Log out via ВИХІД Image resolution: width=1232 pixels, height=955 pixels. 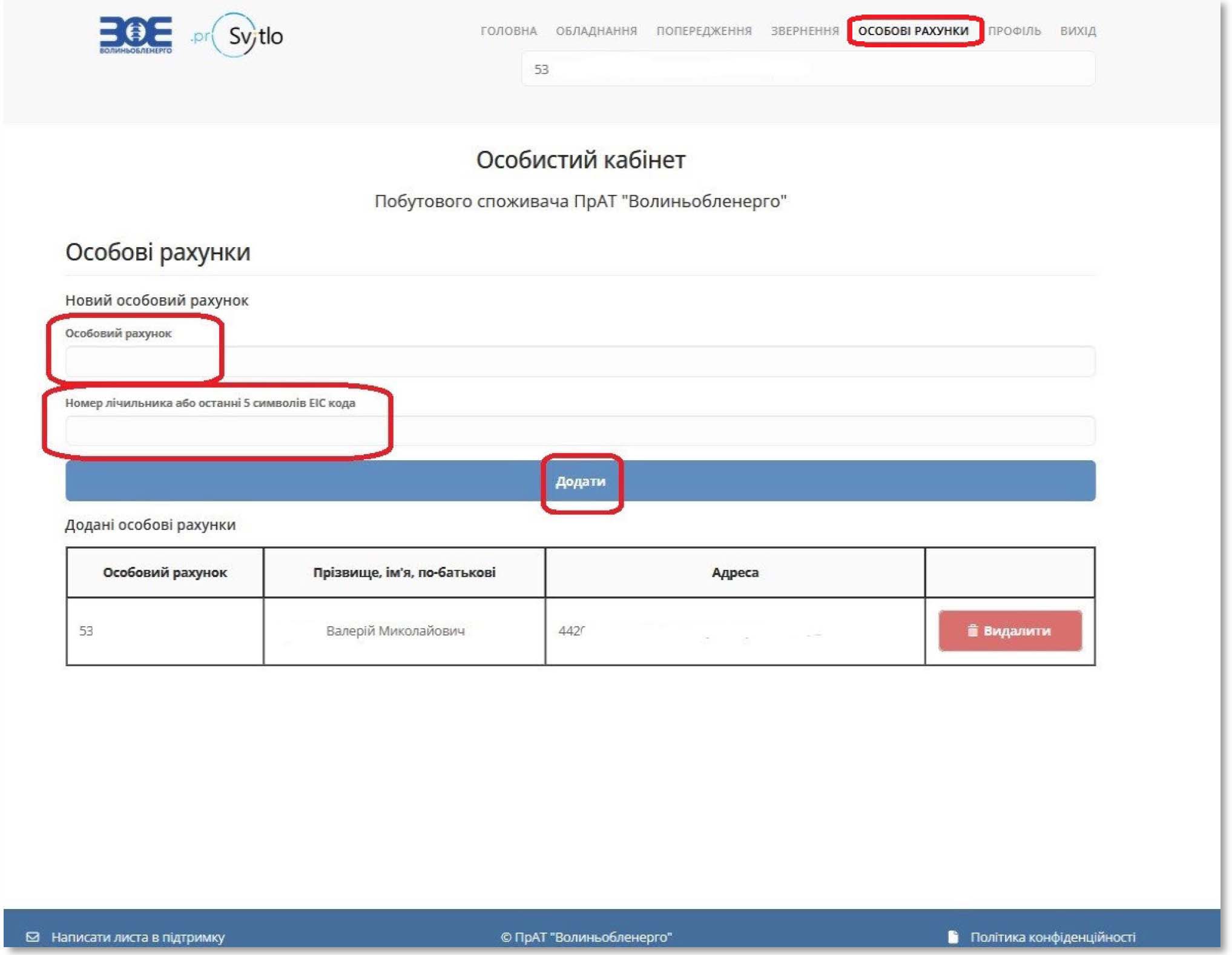tap(1078, 31)
